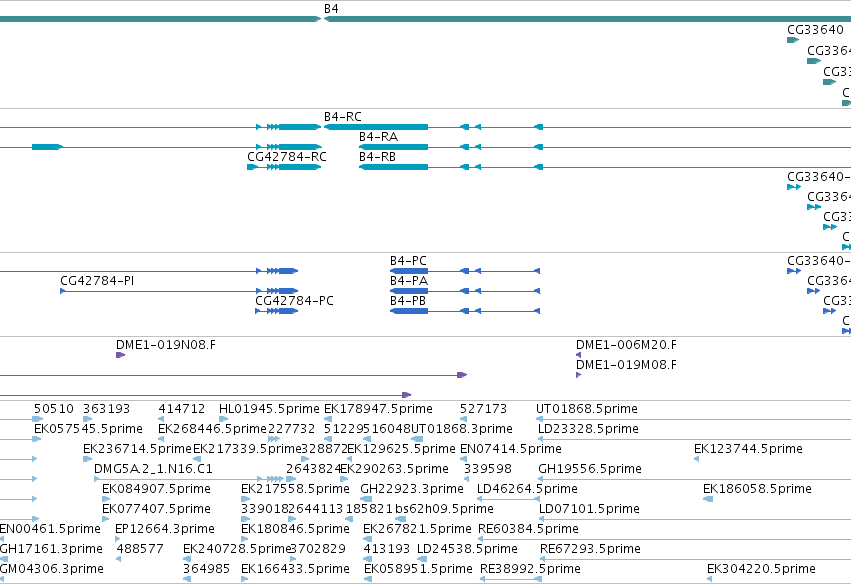Select the LD46264.5prime EST label
Screen dimensions: 851x584
click(527, 490)
